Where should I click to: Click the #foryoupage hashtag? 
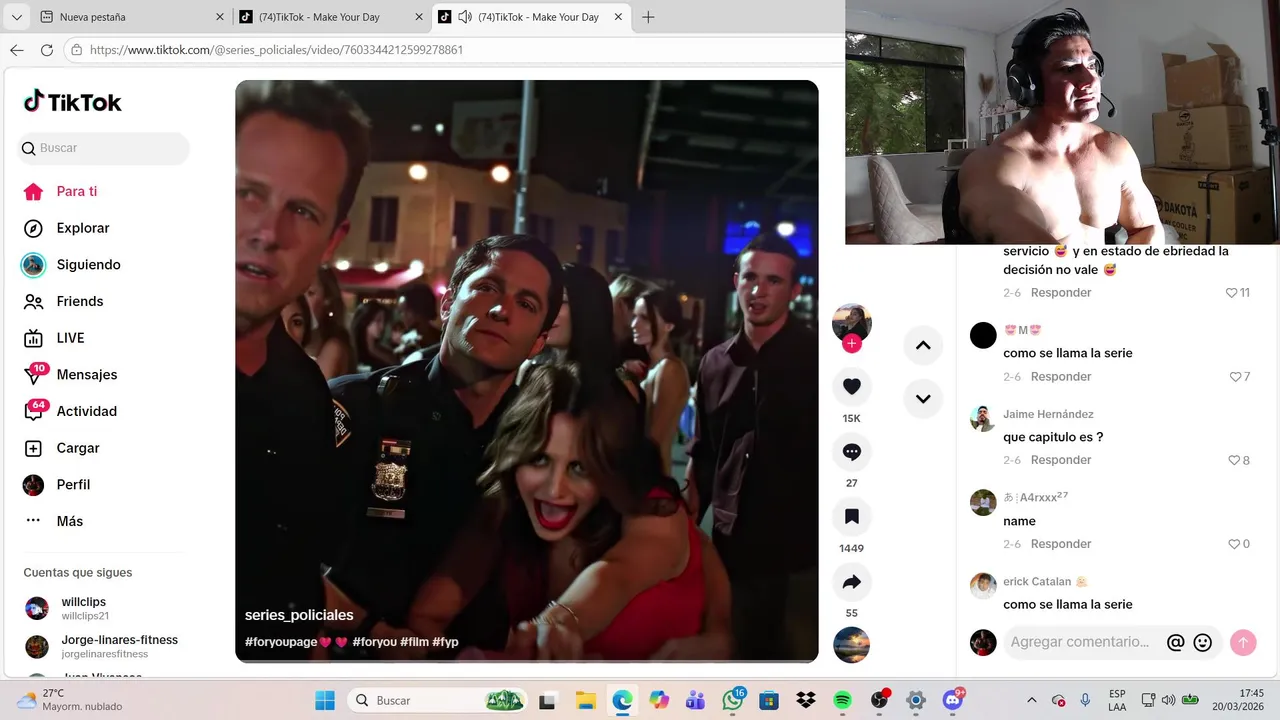click(x=281, y=642)
